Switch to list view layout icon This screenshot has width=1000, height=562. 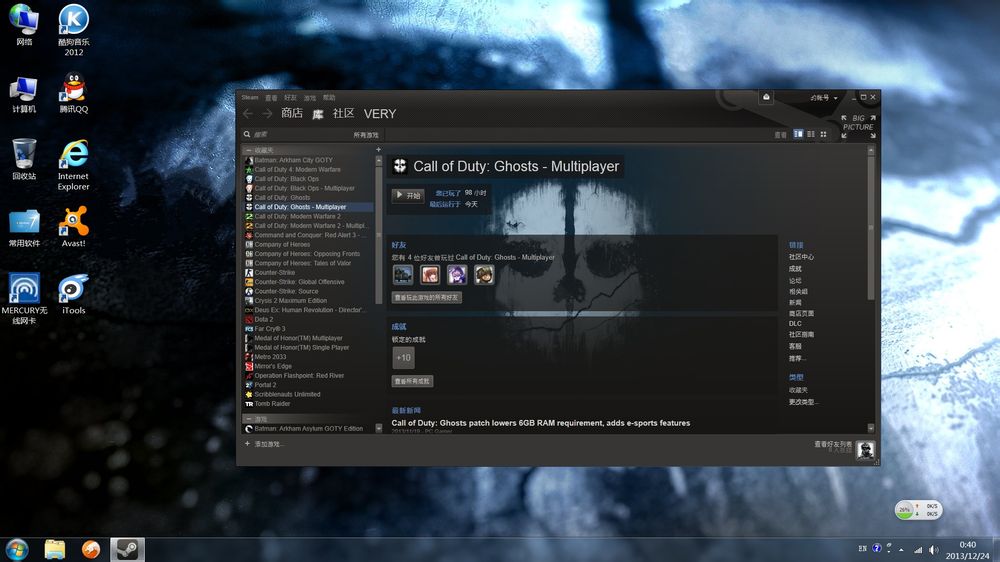pos(811,134)
